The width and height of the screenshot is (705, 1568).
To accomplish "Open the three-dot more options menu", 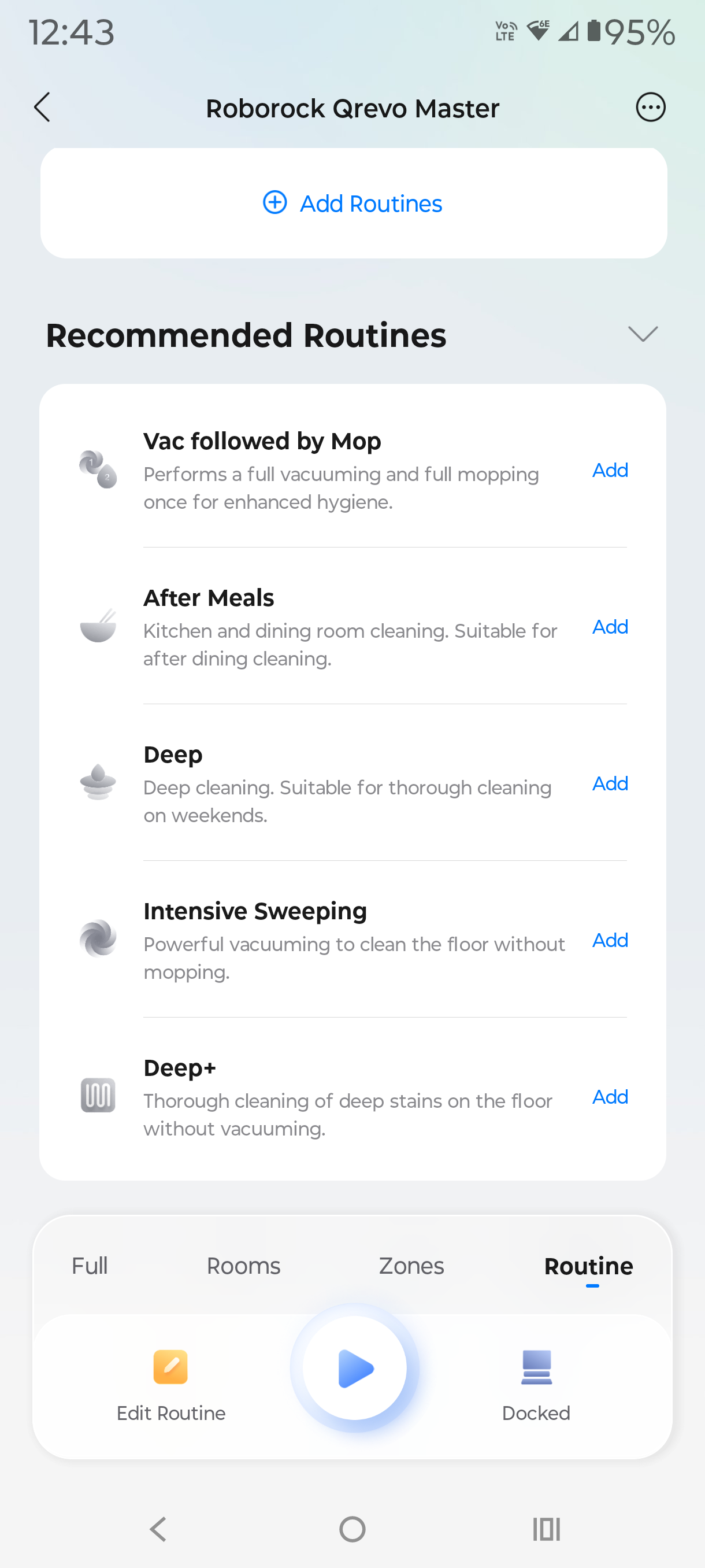I will pos(650,108).
